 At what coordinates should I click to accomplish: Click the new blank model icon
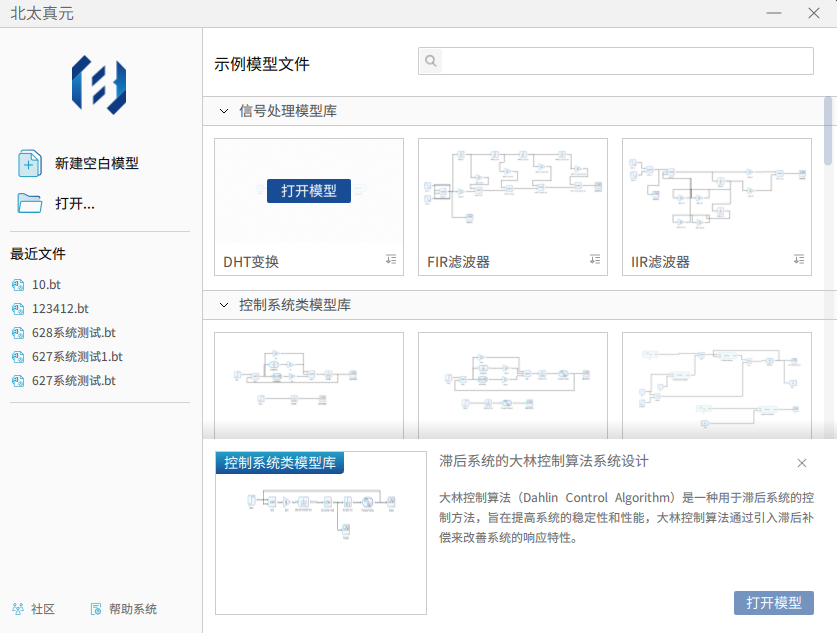29,163
